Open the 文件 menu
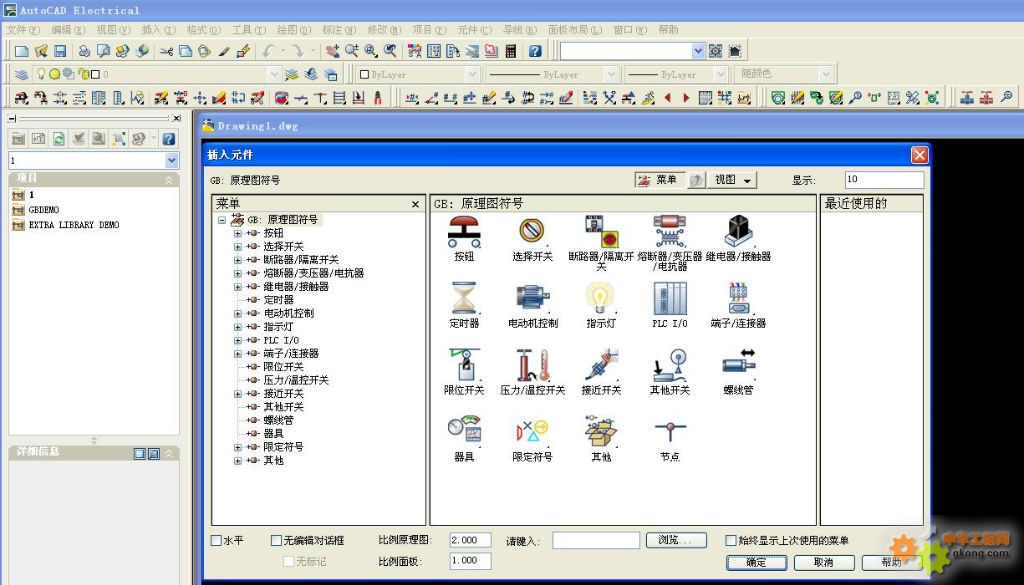This screenshot has width=1024, height=585. (24, 30)
